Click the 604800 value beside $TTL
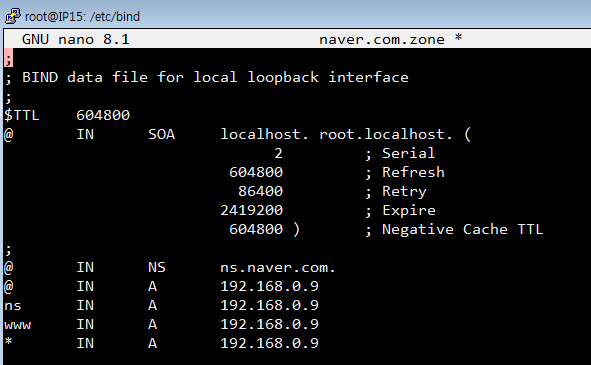The image size is (591, 365). coord(103,115)
